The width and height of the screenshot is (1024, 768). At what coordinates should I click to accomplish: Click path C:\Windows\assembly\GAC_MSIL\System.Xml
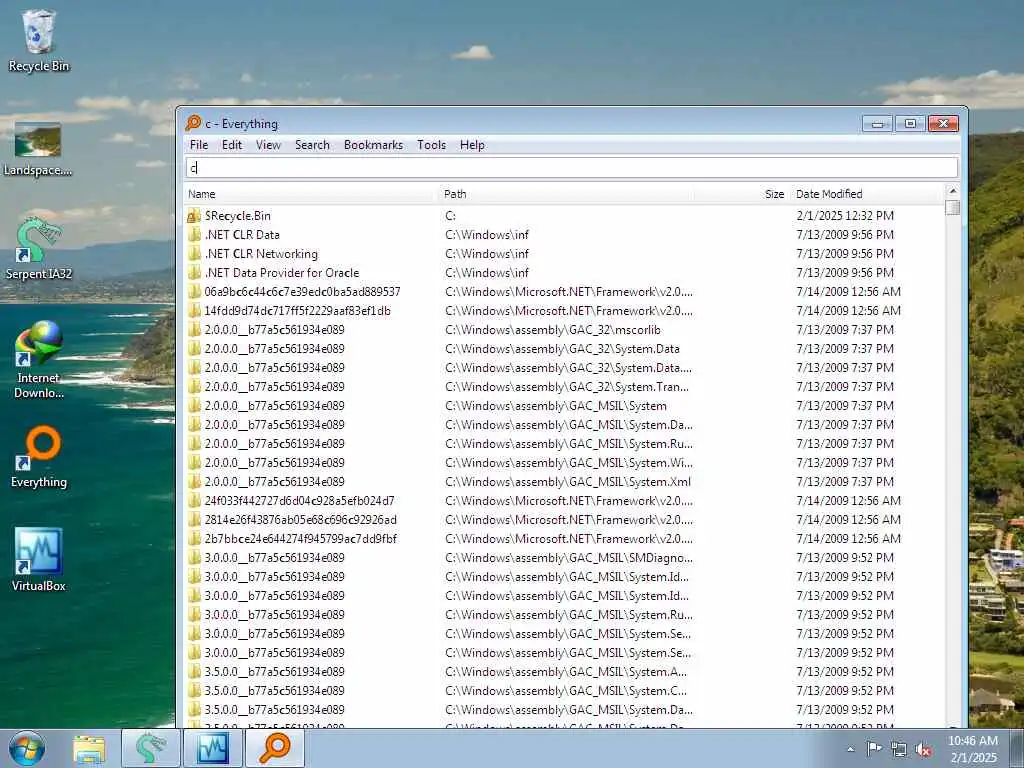568,481
